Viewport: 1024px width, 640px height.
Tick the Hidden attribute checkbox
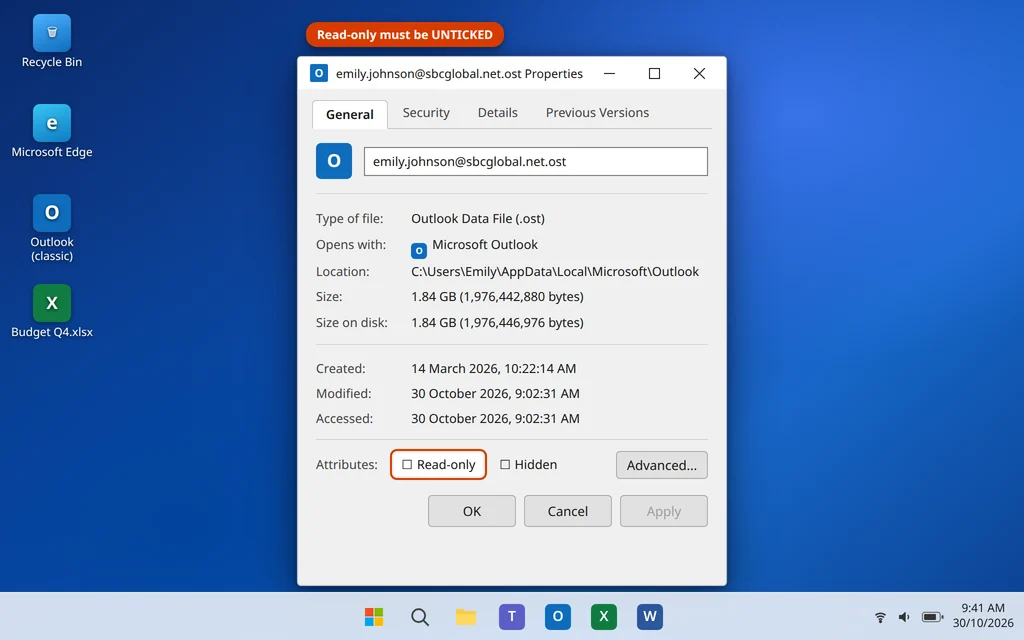pyautogui.click(x=505, y=464)
